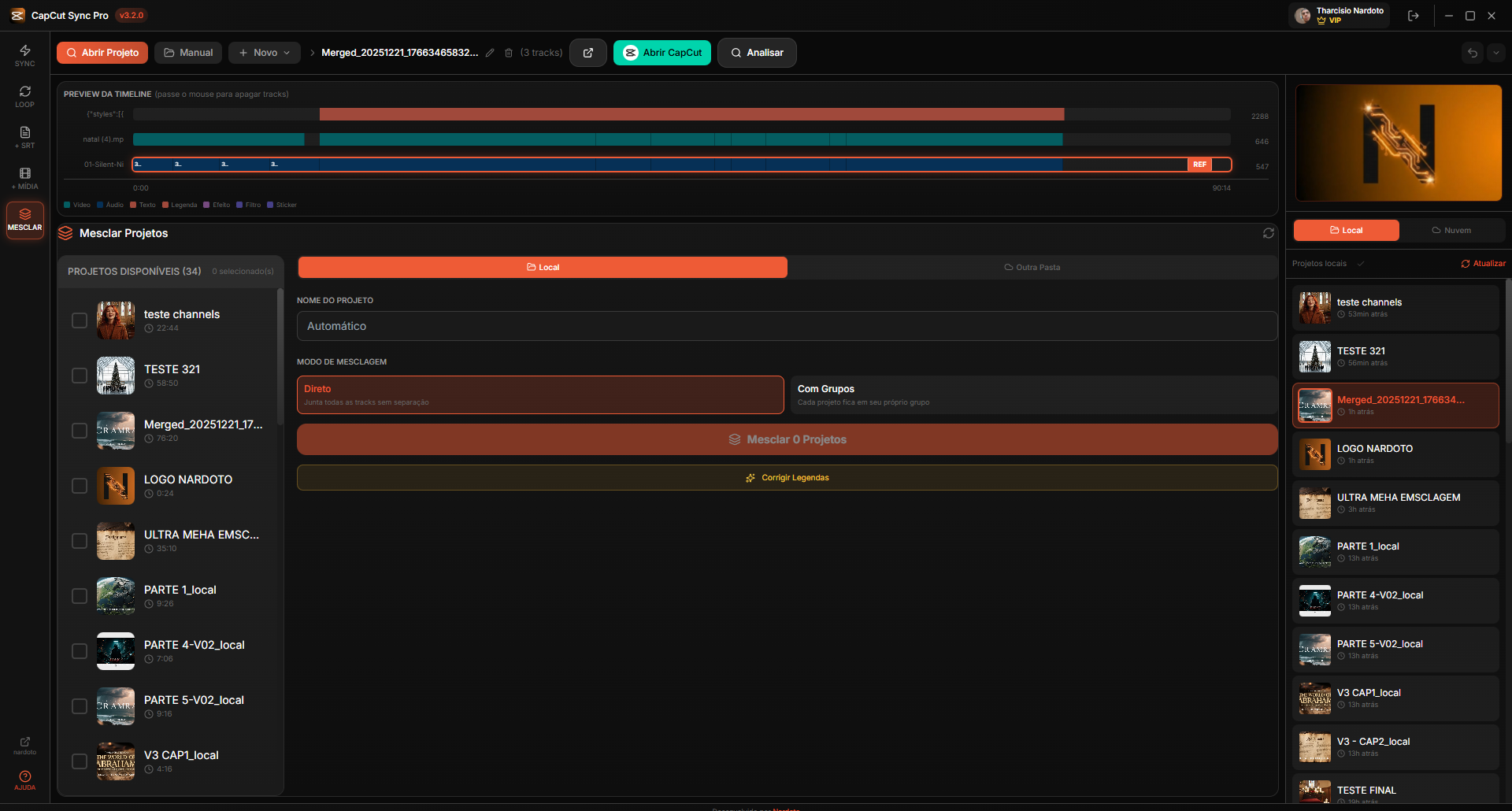Select the Com Grupos merge mode
The height and width of the screenshot is (811, 1512).
click(1032, 394)
